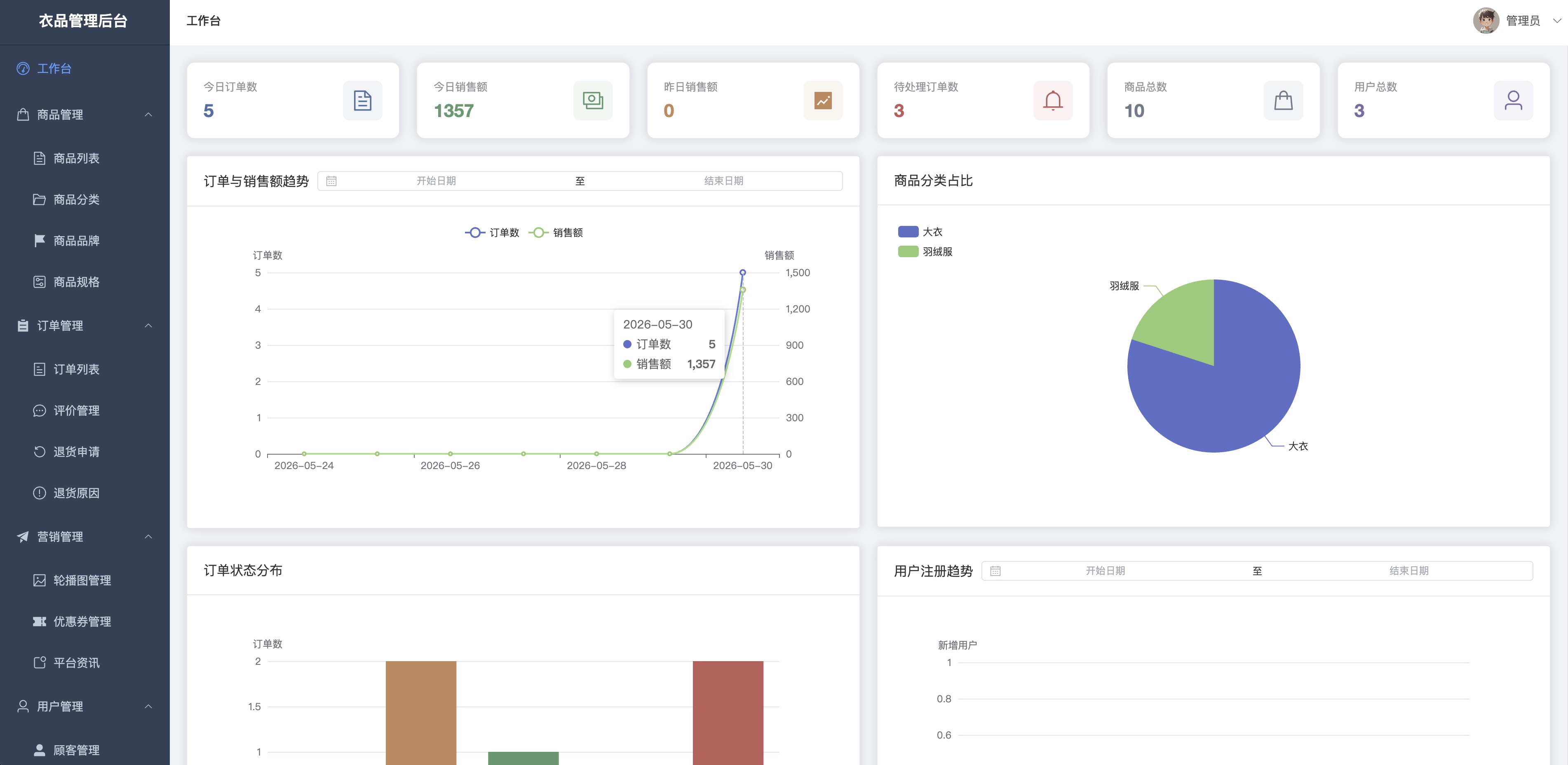Image resolution: width=1568 pixels, height=765 pixels.
Task: Open 商品分类 menu entry
Action: (x=85, y=199)
